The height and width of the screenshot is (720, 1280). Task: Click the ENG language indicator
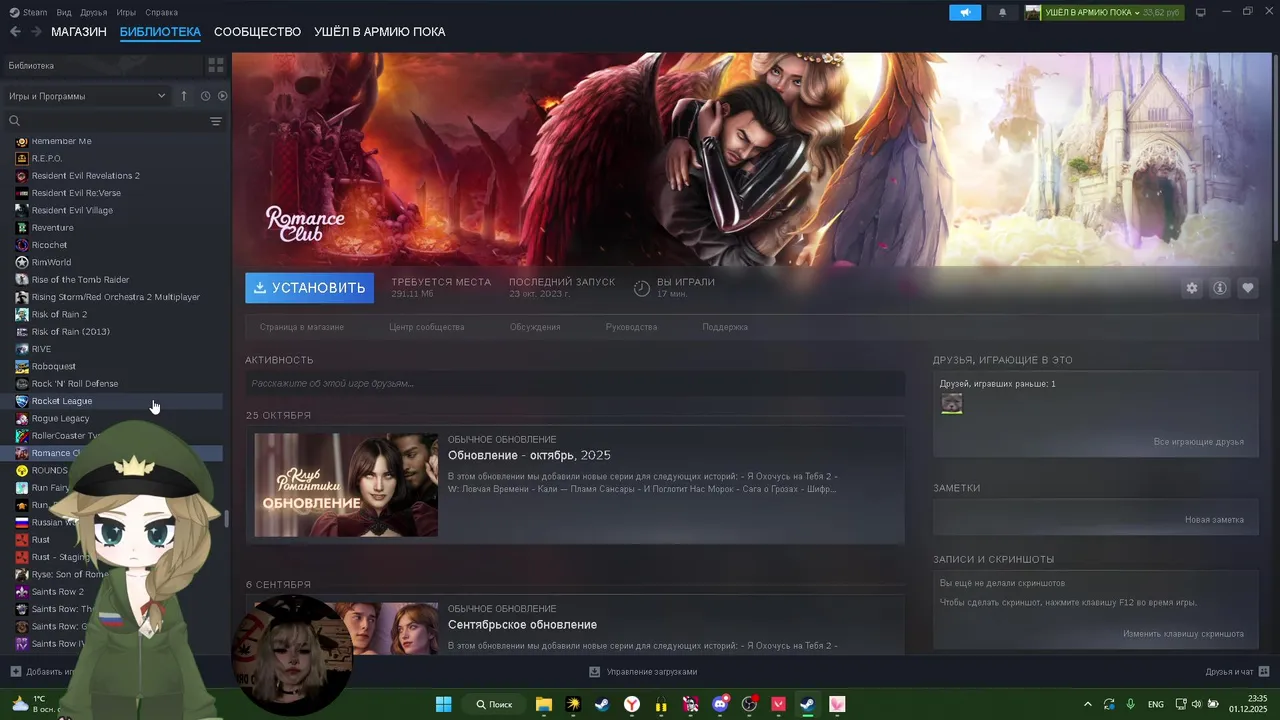1156,704
